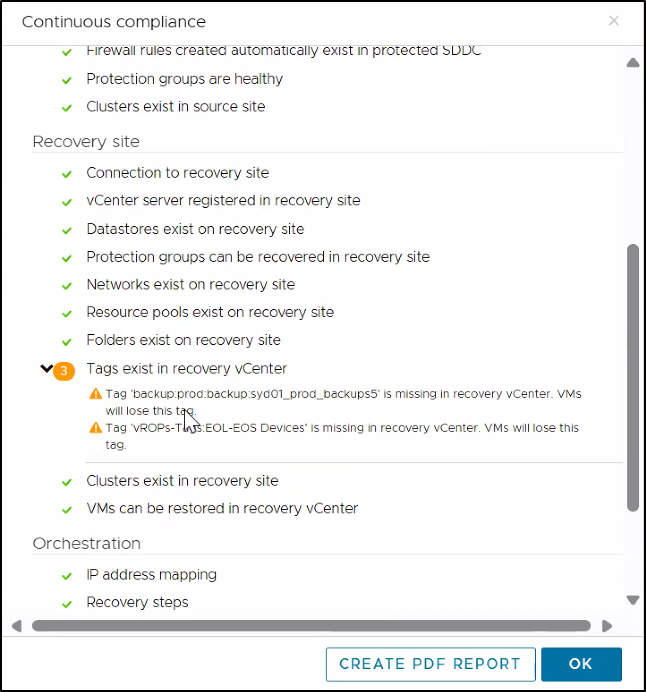Click the orange badge showing 3 warnings
Screen dimensions: 646x692
click(x=64, y=370)
